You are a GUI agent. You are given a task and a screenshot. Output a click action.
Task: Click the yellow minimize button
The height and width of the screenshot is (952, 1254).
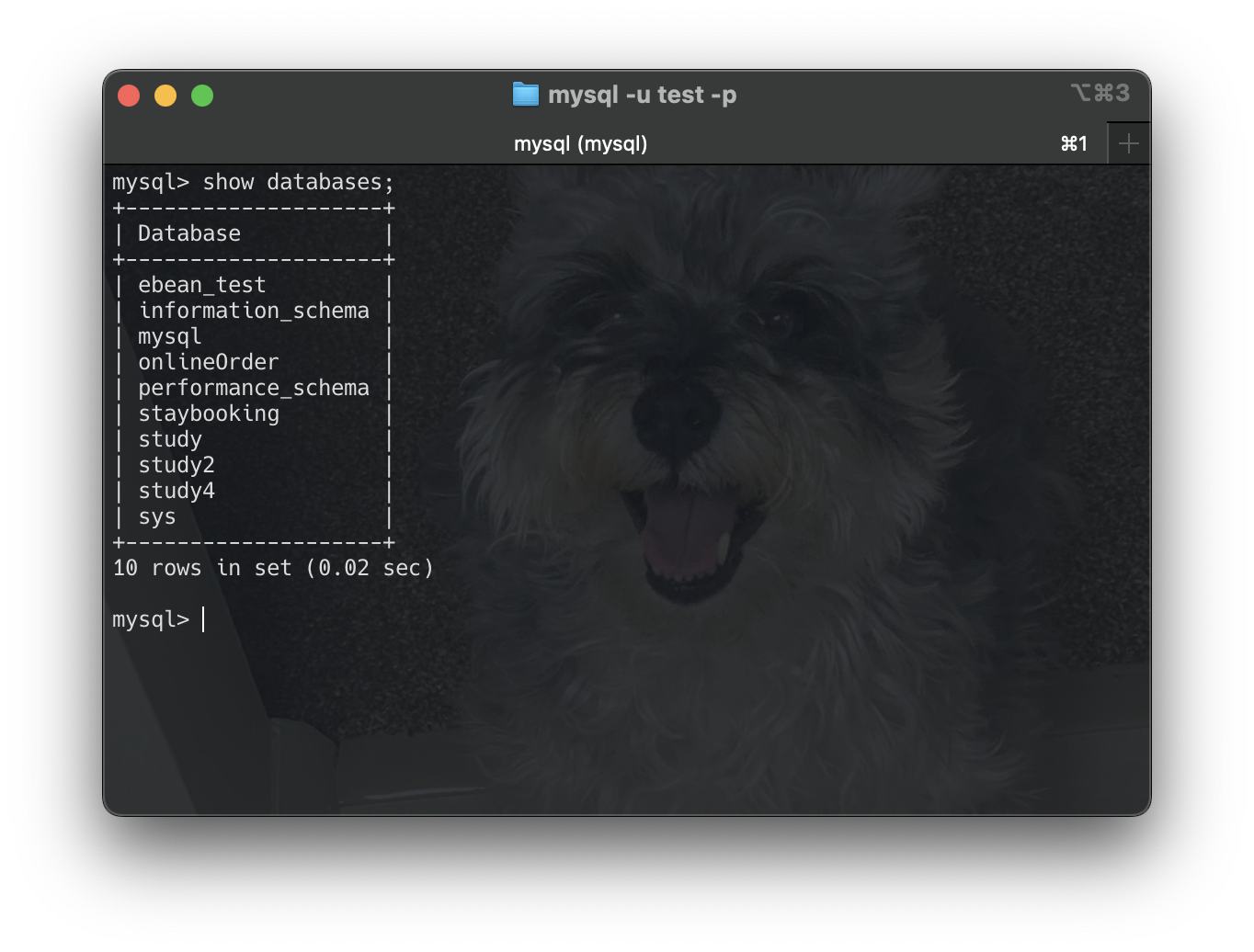(165, 95)
